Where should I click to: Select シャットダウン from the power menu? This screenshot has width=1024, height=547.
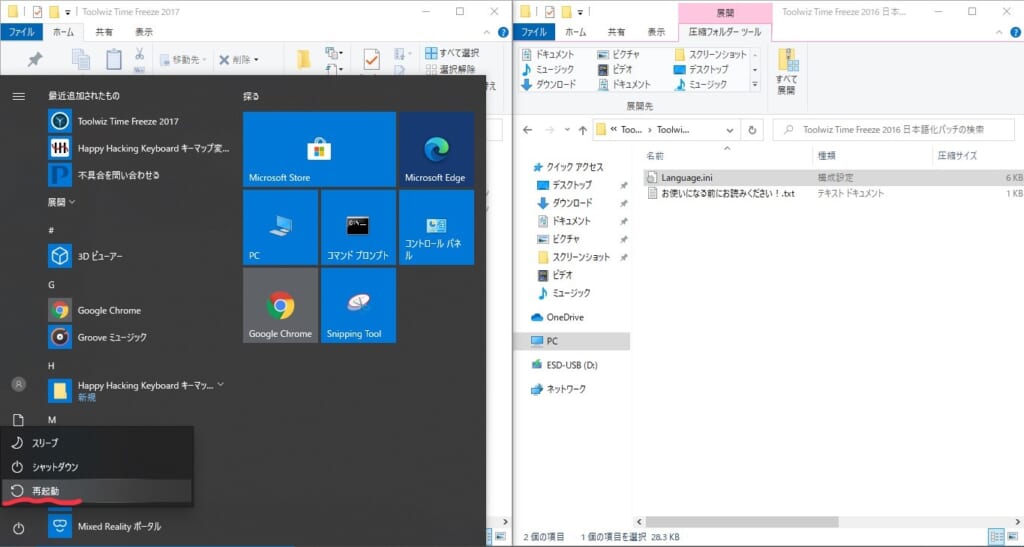(x=97, y=467)
